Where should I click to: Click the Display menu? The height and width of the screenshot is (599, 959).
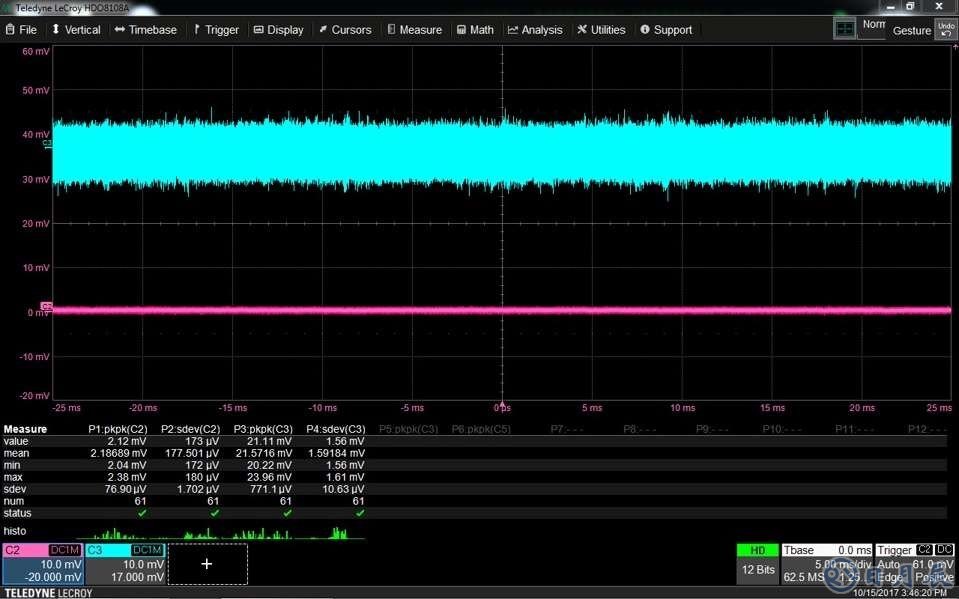click(x=278, y=30)
